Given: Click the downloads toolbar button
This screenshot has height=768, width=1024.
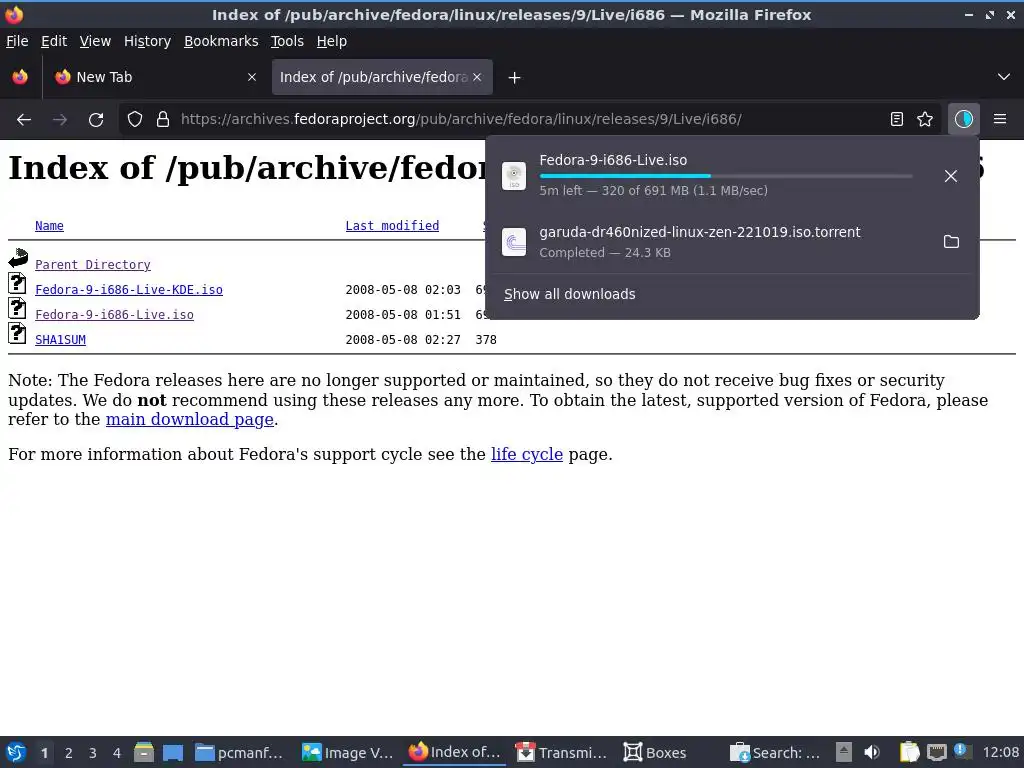Looking at the screenshot, I should (964, 119).
